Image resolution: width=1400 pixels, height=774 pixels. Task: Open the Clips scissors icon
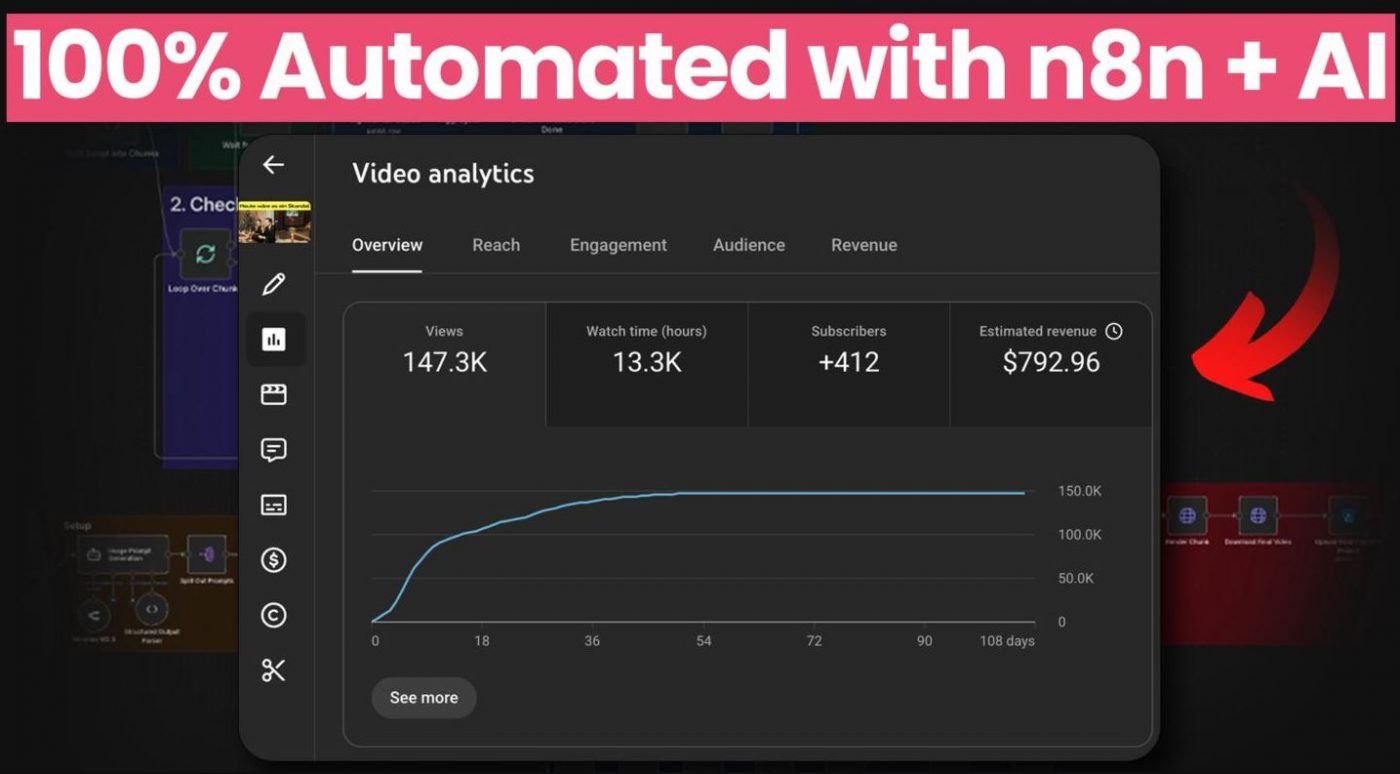(274, 670)
